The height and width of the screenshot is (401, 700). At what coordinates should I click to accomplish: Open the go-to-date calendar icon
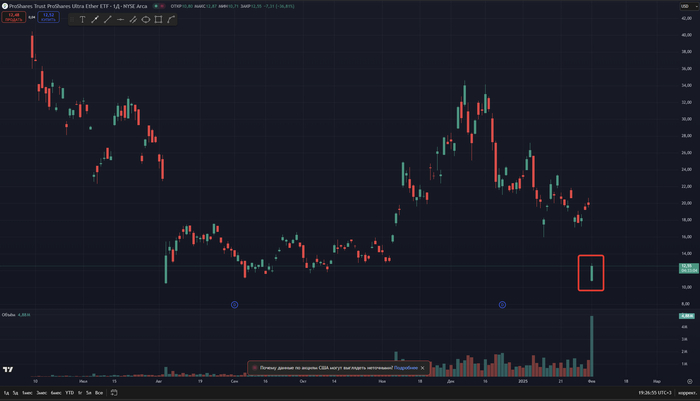pyautogui.click(x=114, y=393)
